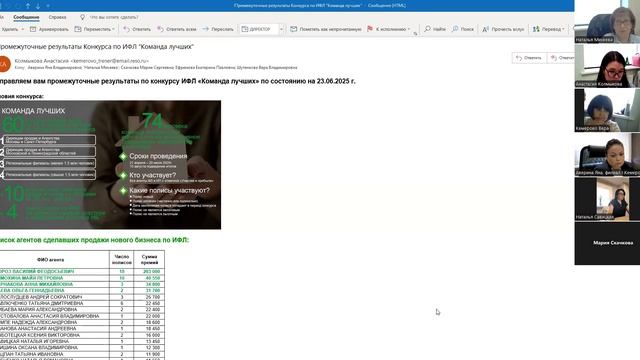Select Кемерово Вера video tile
The image size is (640, 360).
point(607,110)
